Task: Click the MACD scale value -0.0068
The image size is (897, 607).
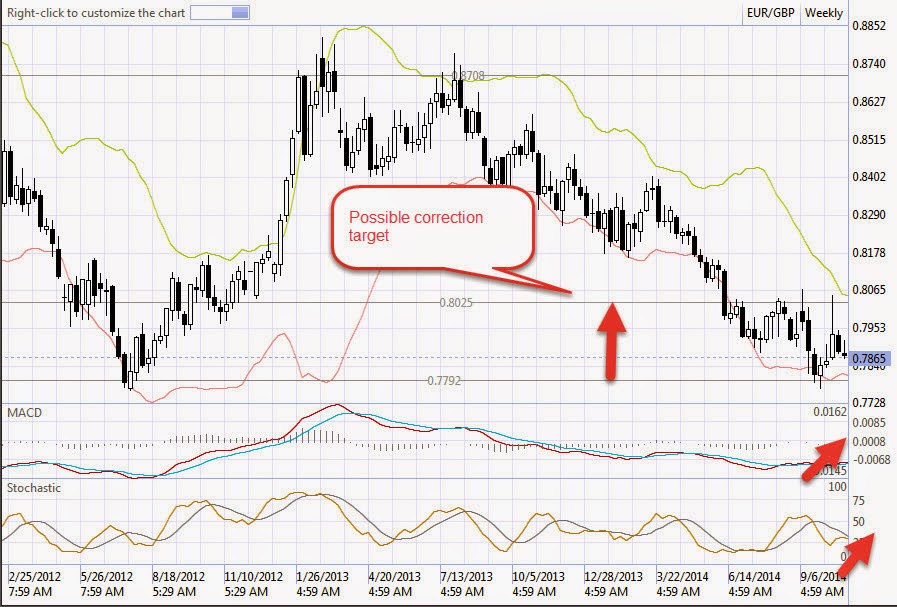Action: coord(871,460)
